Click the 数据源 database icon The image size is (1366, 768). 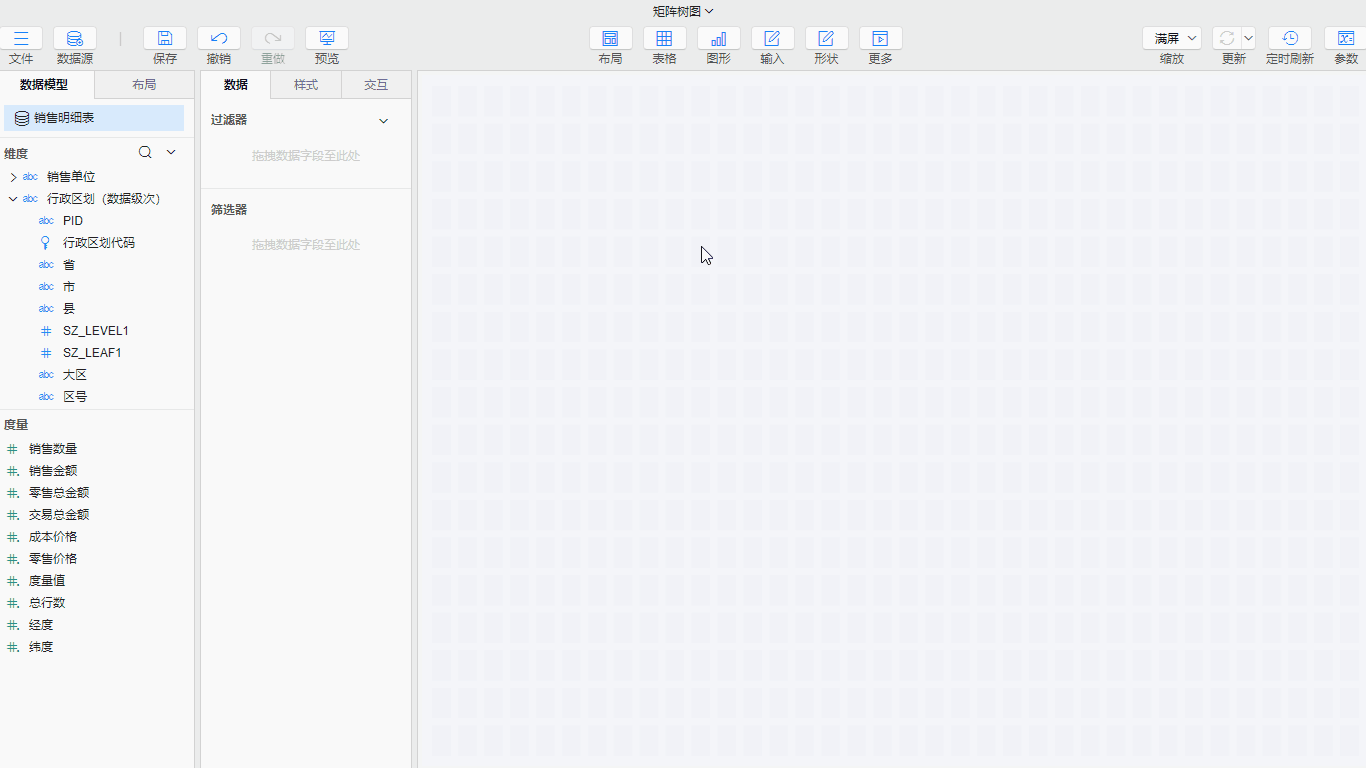click(x=75, y=39)
